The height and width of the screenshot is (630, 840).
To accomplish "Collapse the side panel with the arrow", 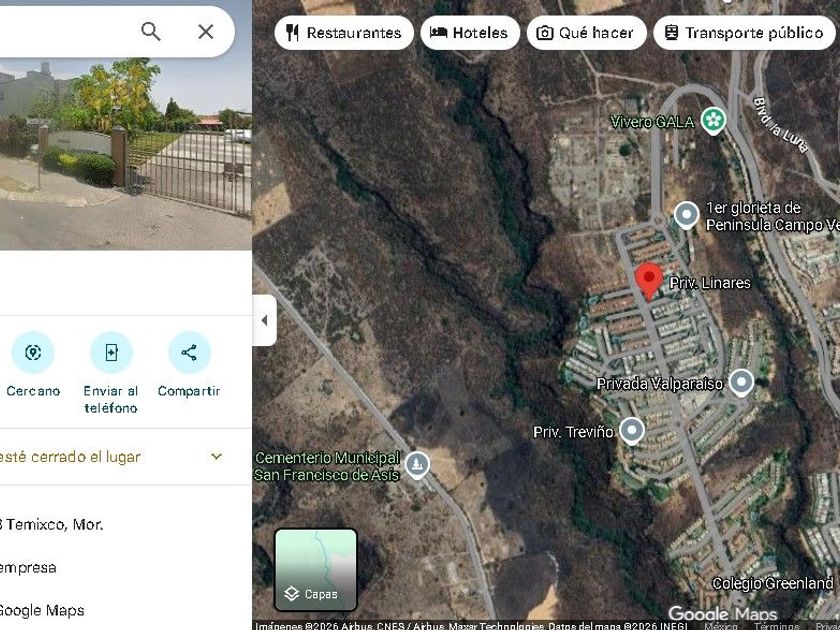I will pyautogui.click(x=265, y=320).
